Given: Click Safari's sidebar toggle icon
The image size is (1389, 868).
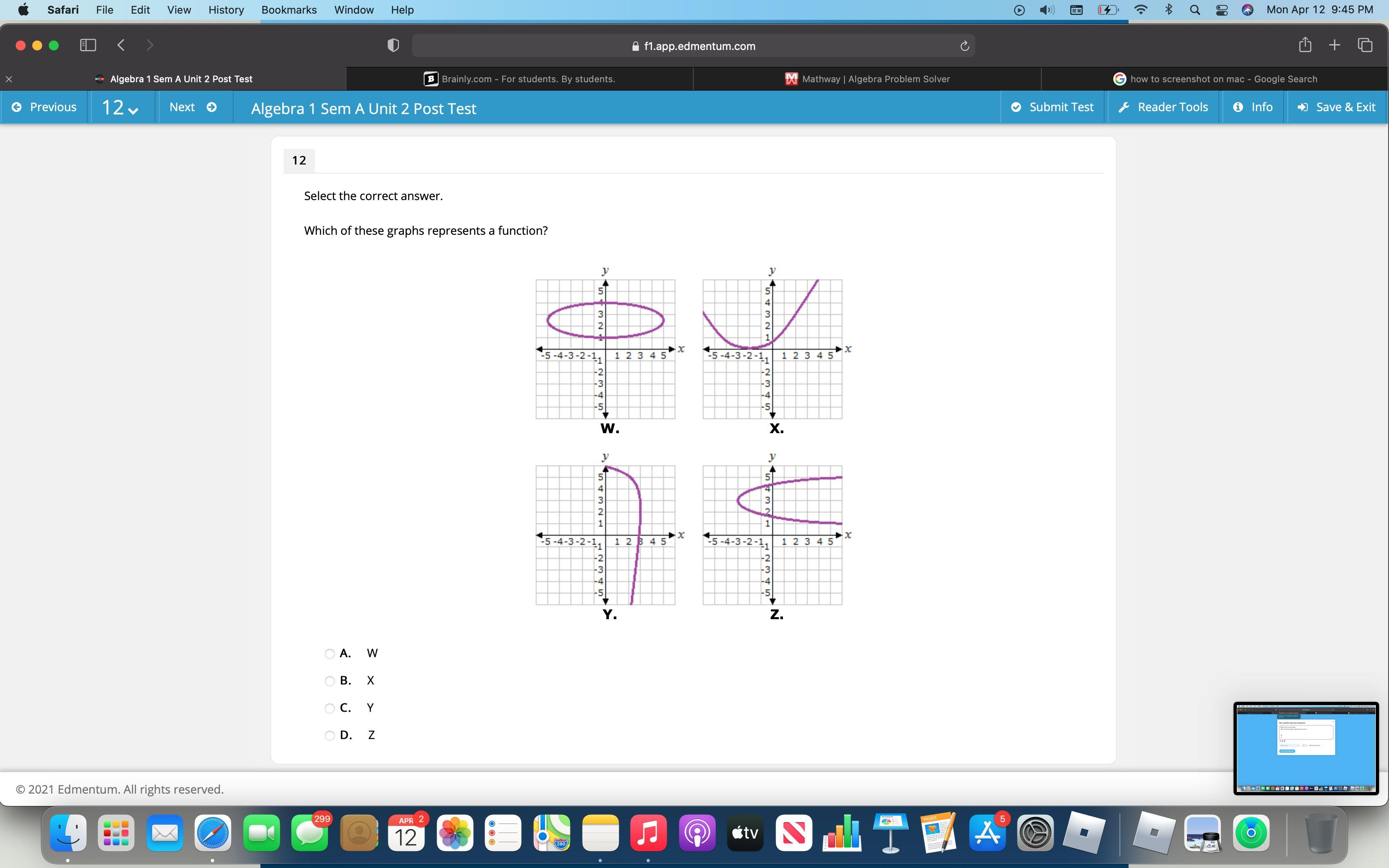Looking at the screenshot, I should [88, 45].
